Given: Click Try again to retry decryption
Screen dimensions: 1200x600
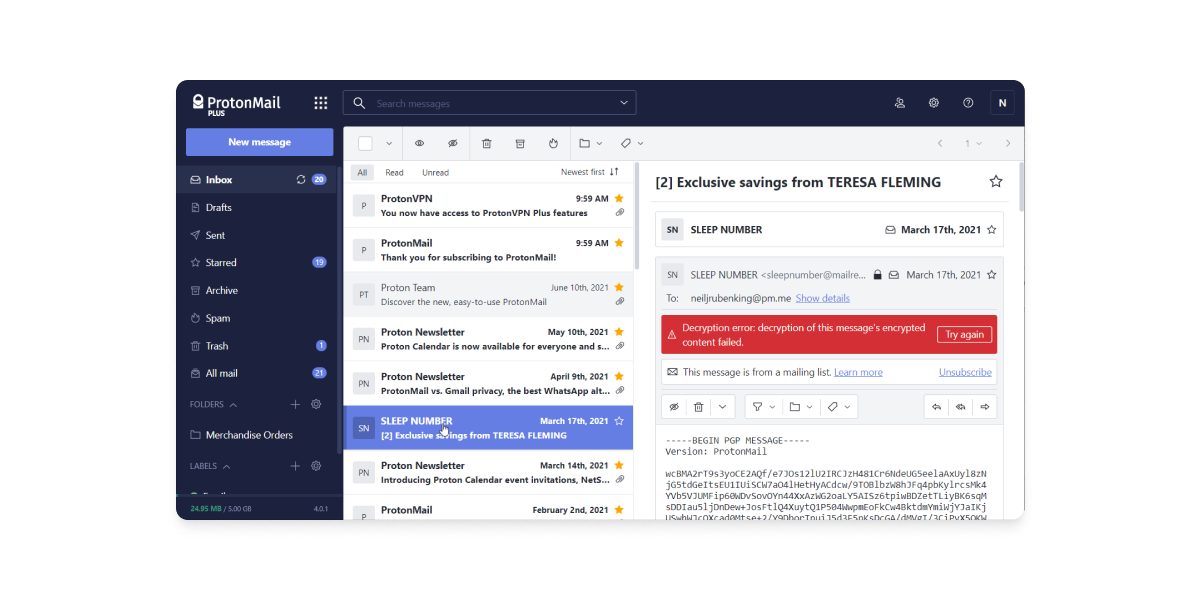Looking at the screenshot, I should tap(964, 334).
